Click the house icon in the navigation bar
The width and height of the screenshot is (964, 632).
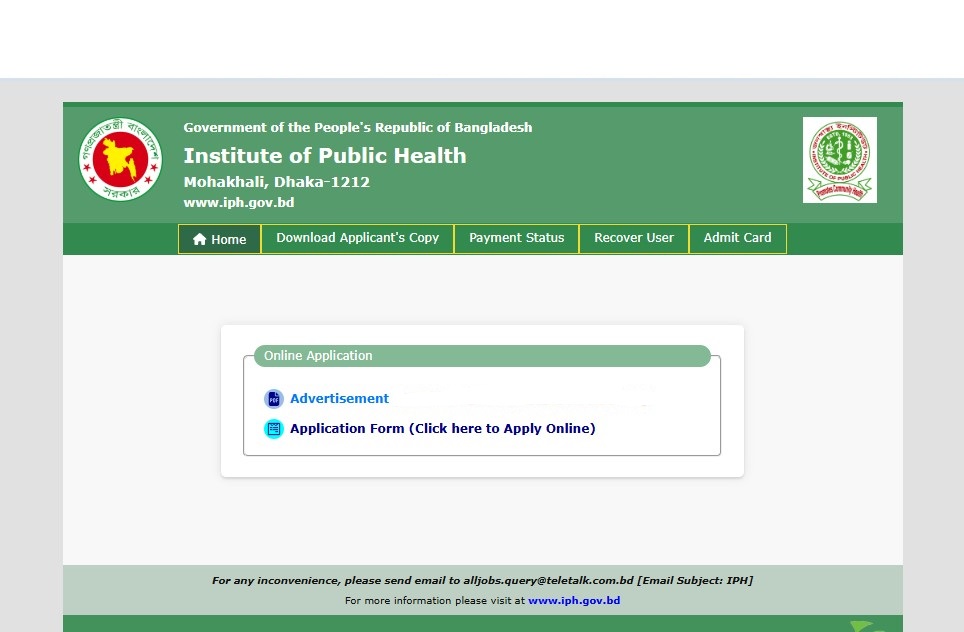(x=200, y=240)
